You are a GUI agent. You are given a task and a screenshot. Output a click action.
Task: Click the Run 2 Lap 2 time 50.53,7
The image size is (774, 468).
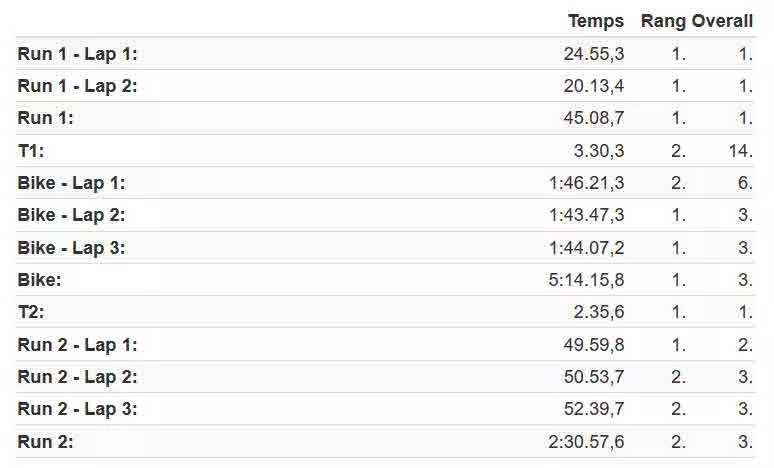pos(594,377)
